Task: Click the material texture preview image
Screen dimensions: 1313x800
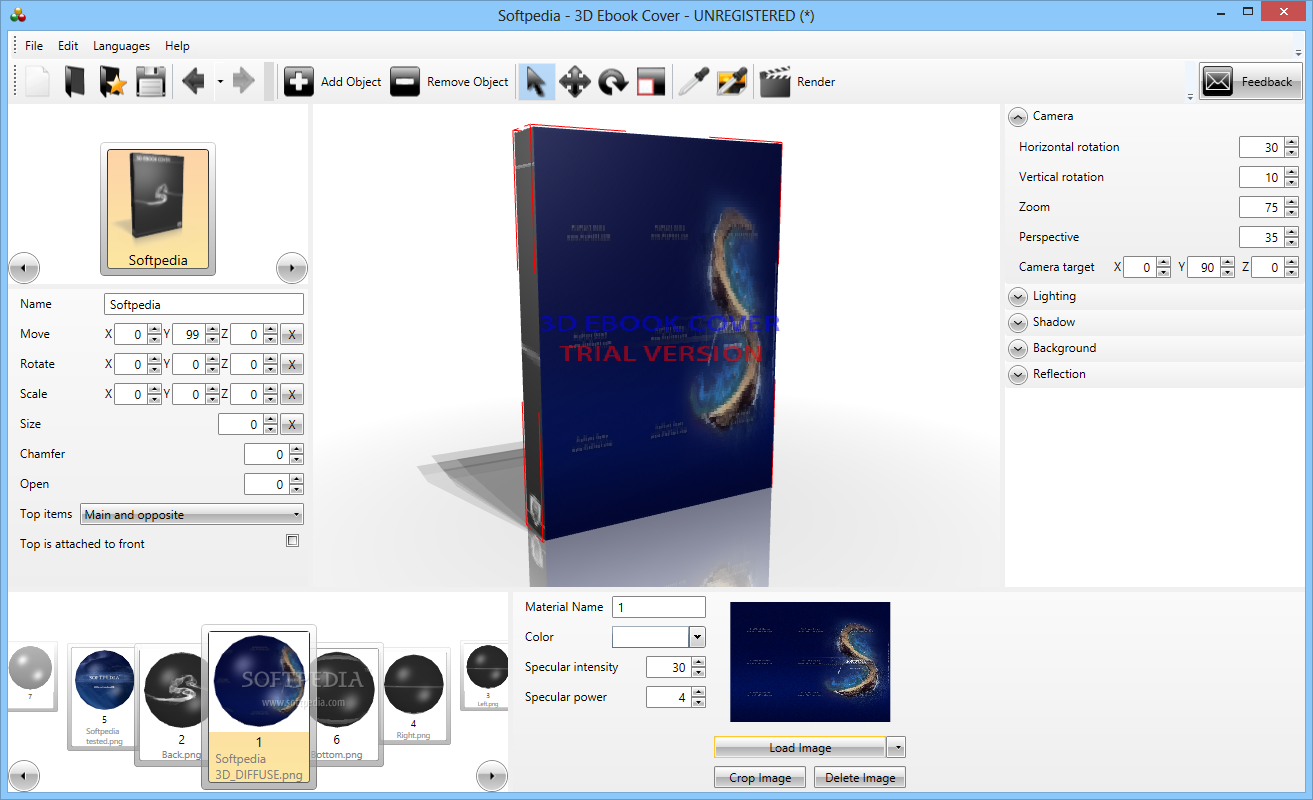Action: click(810, 662)
